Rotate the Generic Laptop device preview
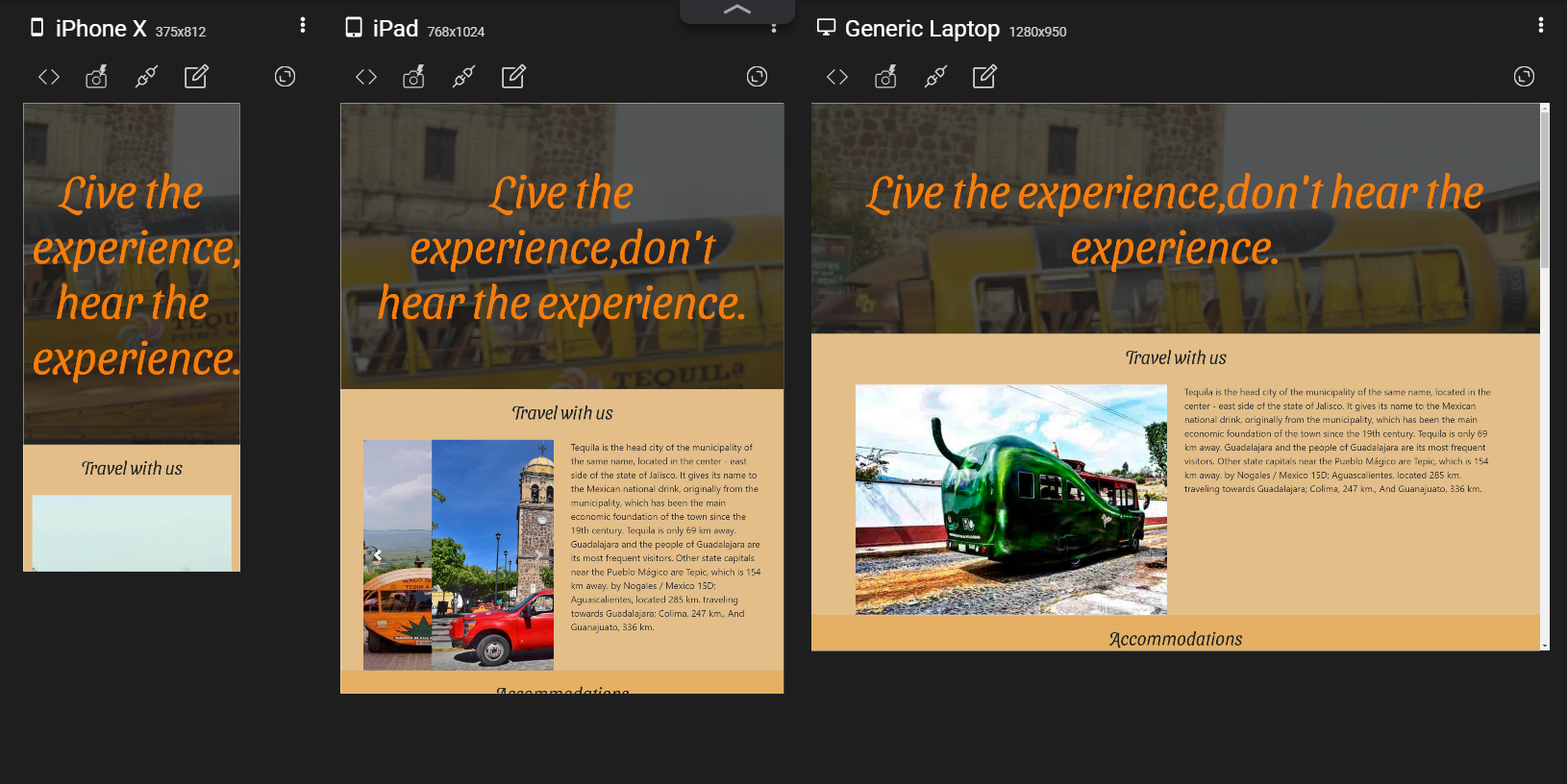Screen dimensions: 1567x784 [1524, 77]
